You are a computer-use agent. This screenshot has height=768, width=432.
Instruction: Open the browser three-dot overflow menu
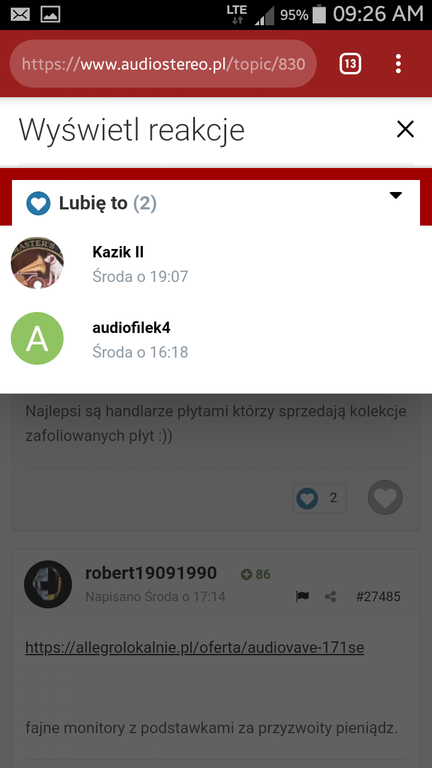click(x=398, y=64)
